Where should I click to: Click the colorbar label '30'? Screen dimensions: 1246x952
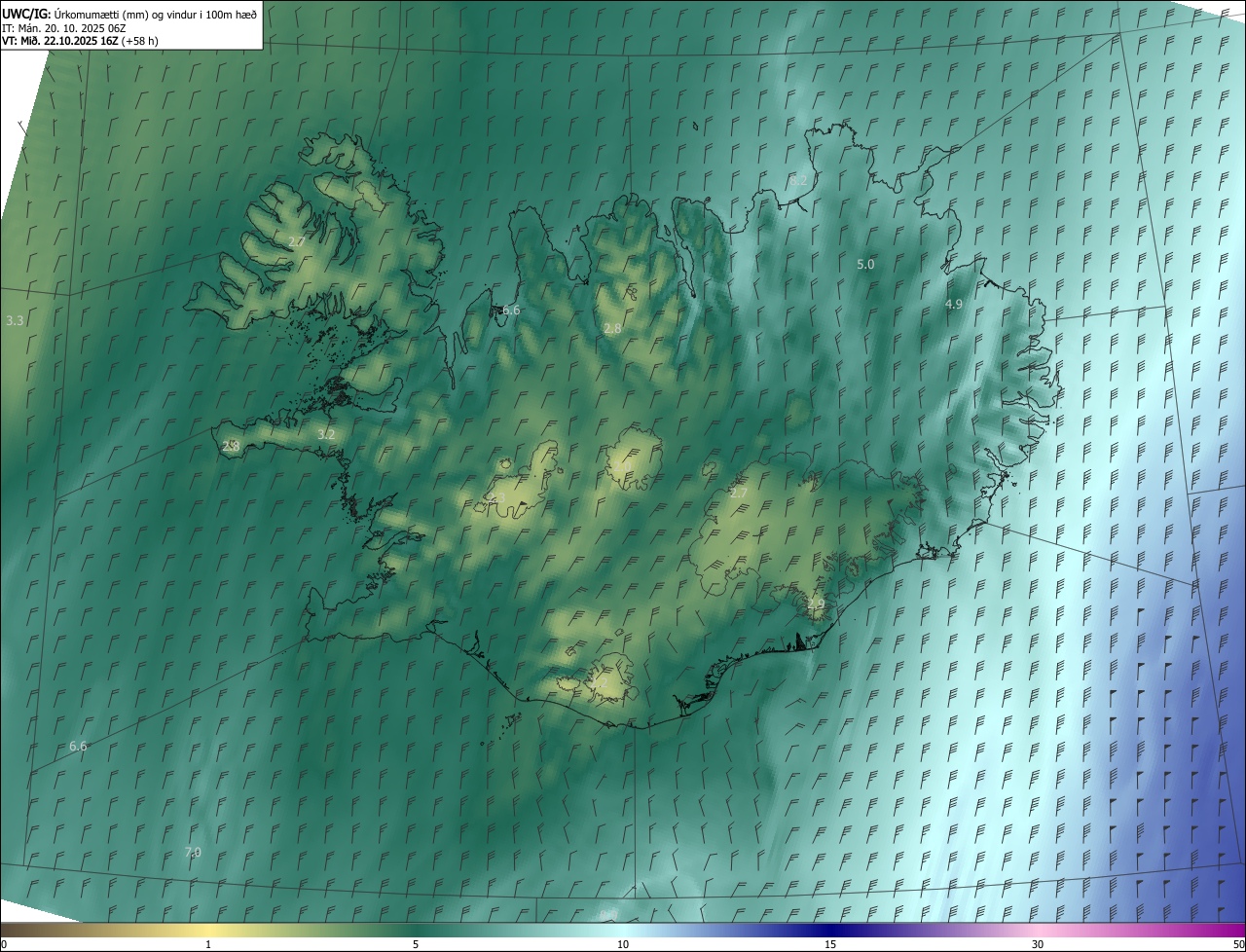1038,945
